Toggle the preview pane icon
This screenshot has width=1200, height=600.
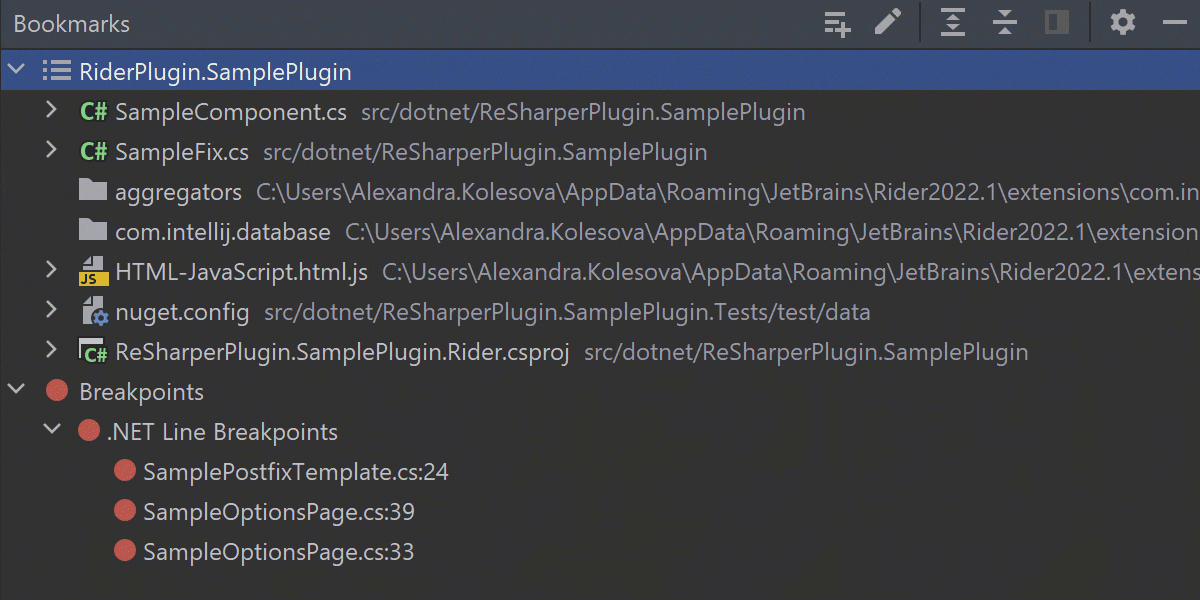(x=1056, y=23)
